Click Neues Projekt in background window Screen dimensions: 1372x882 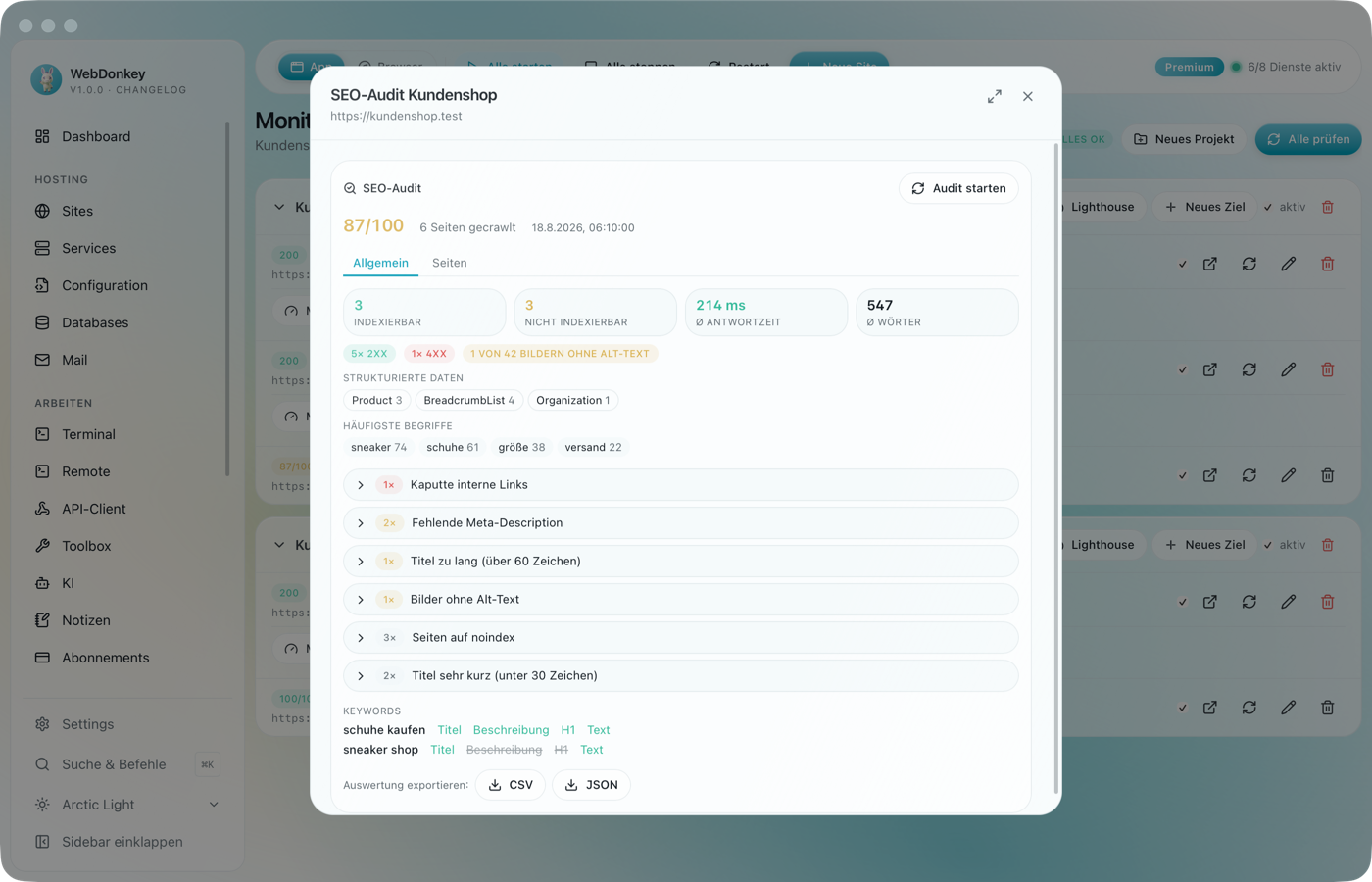1184,139
